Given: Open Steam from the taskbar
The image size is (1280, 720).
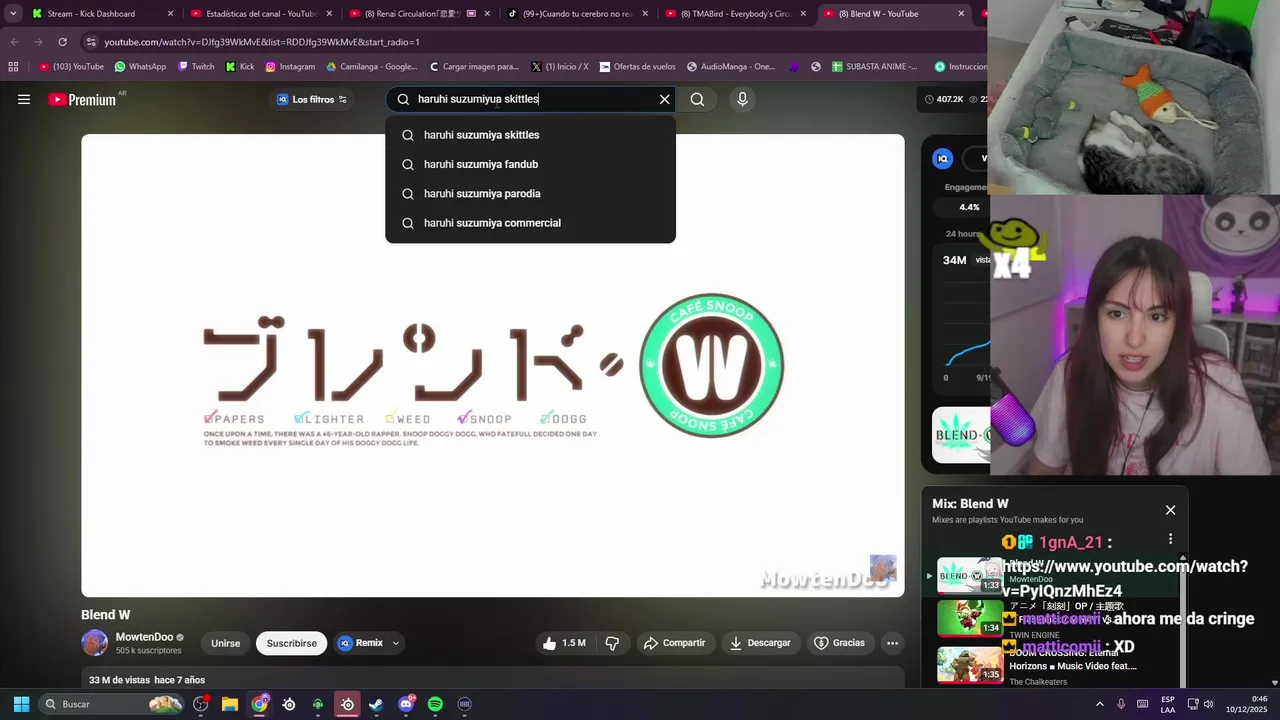Looking at the screenshot, I should [376, 704].
